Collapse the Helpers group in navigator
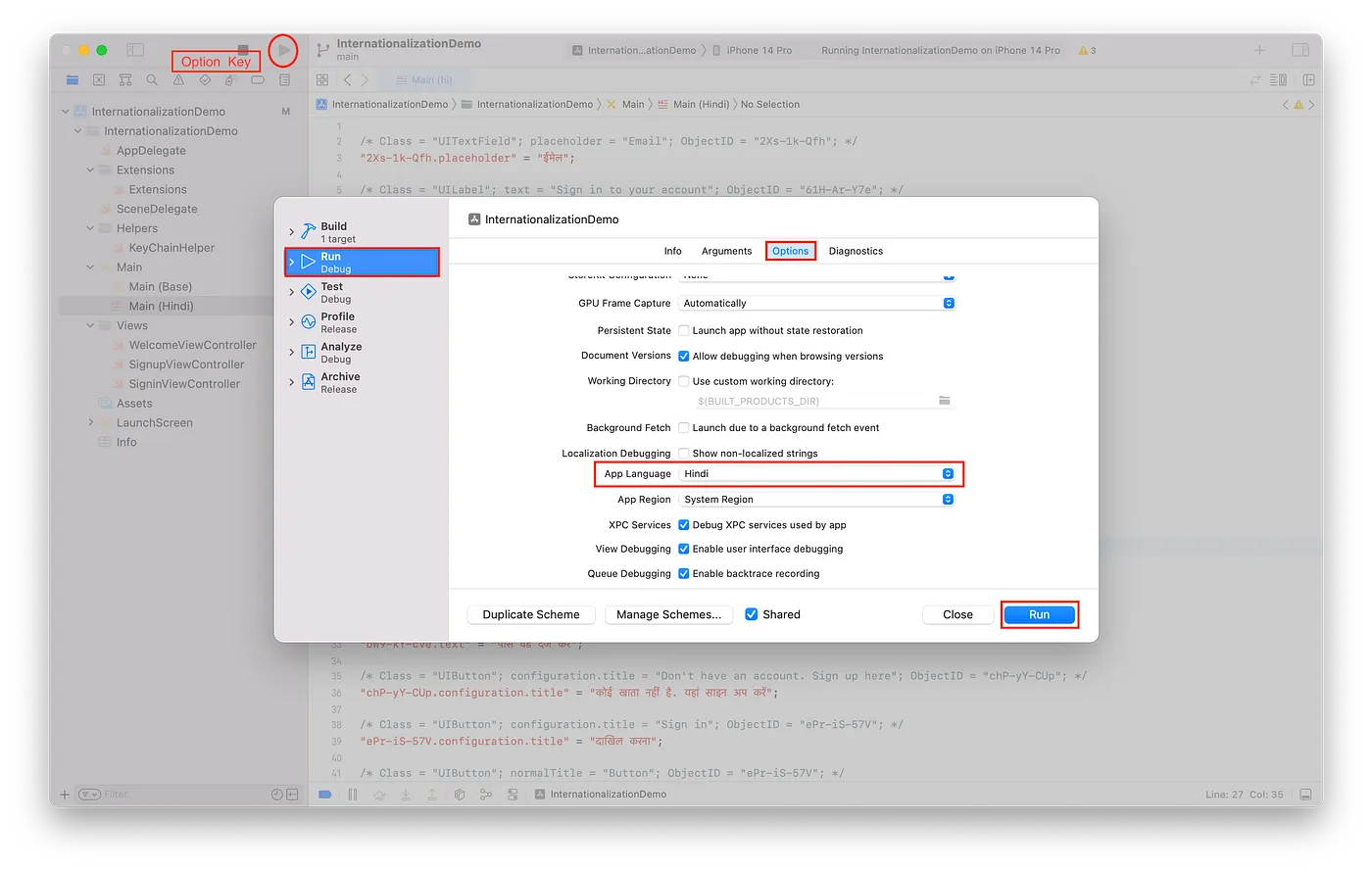The image size is (1372, 872). (x=90, y=228)
